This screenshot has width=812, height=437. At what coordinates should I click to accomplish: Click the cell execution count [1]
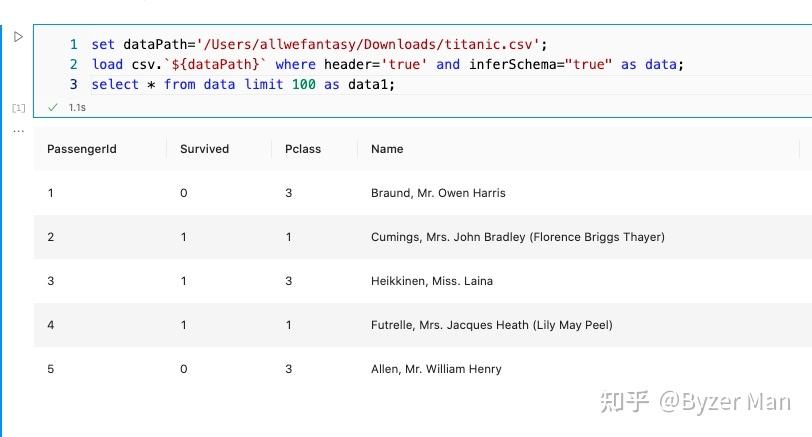click(x=18, y=107)
